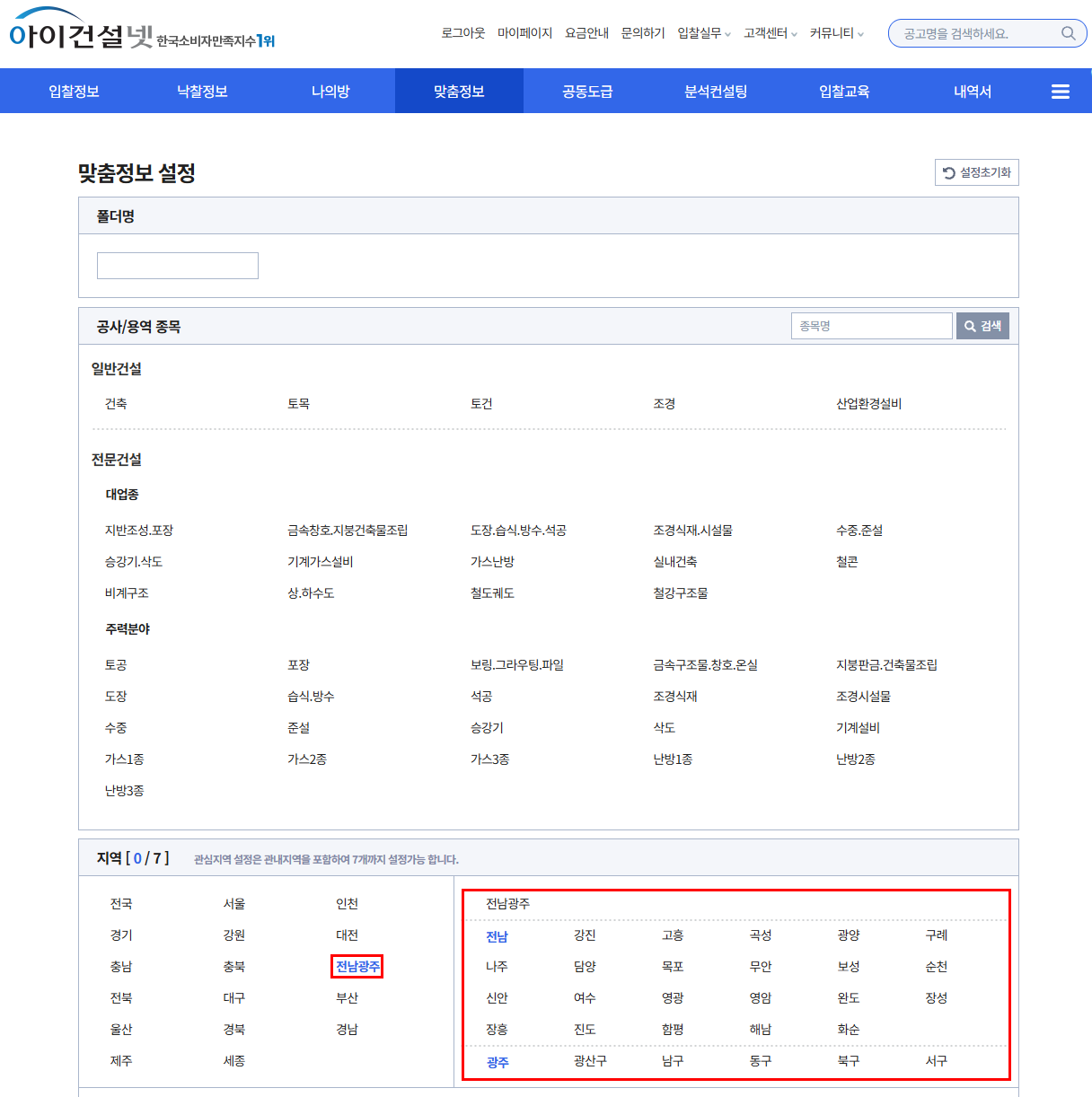Image resolution: width=1092 pixels, height=1097 pixels.
Task: Select 조경 under 일반건설
Action: point(665,404)
